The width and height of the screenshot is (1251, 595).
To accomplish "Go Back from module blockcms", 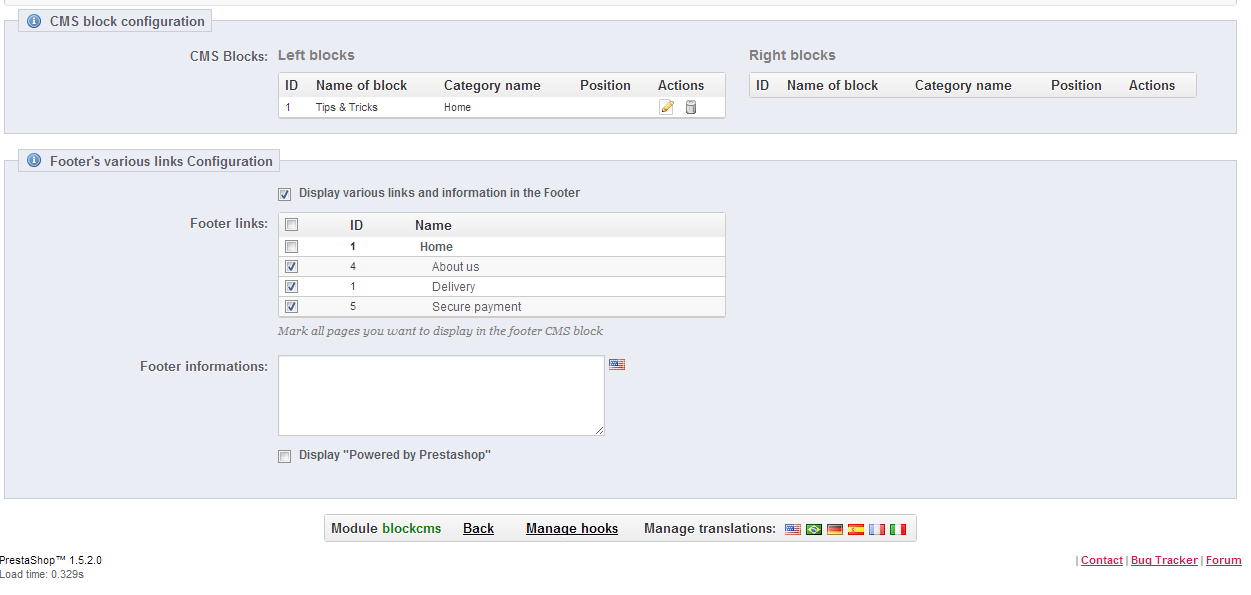I will pos(478,529).
